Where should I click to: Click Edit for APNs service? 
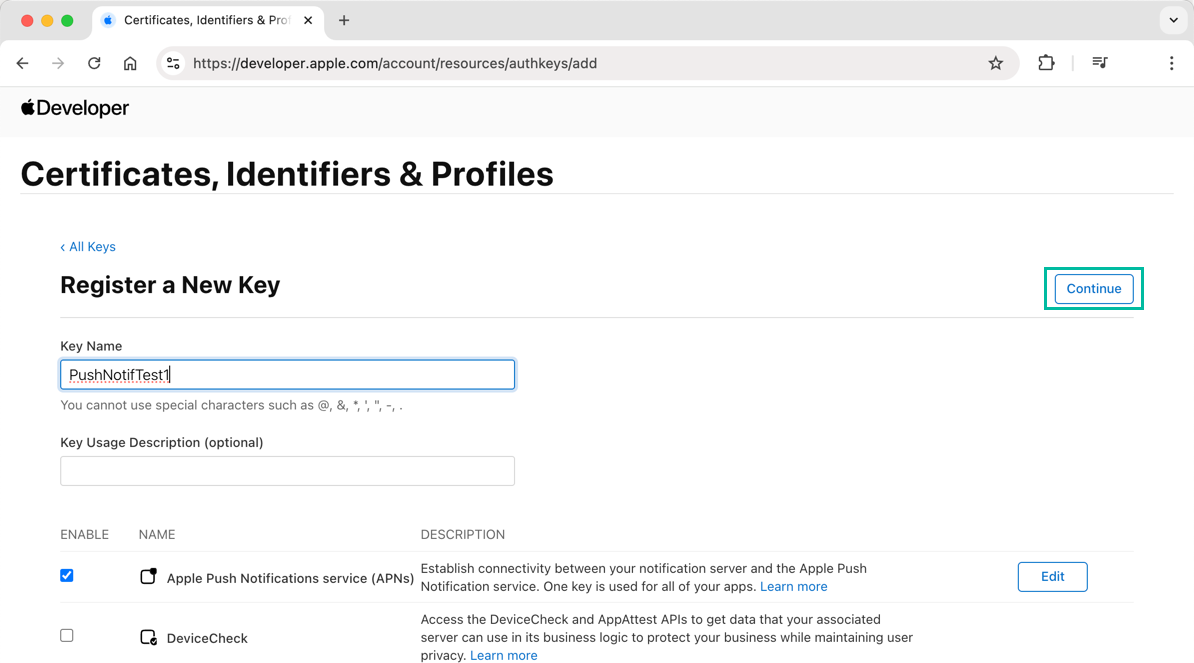1052,577
